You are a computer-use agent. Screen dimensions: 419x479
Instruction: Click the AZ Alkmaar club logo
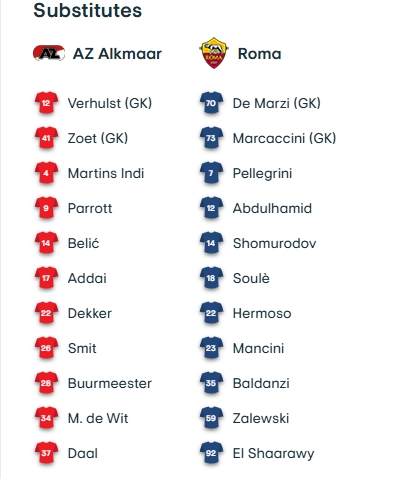coord(49,53)
